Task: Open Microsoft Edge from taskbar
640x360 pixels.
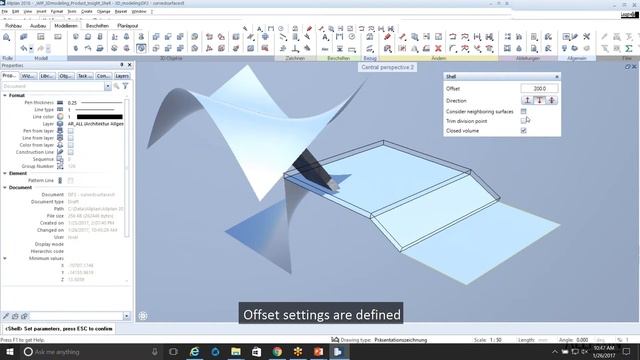Action: (195, 351)
